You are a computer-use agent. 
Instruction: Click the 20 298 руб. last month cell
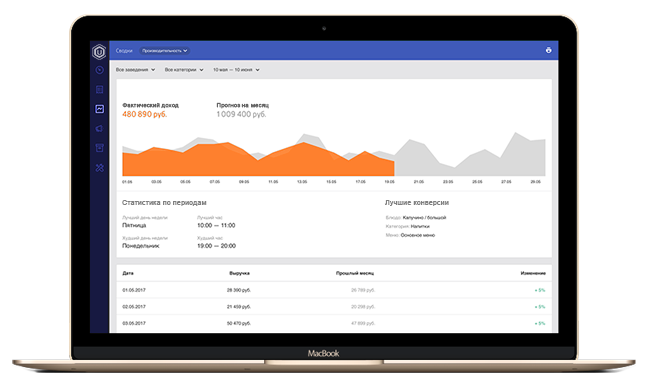tap(363, 307)
